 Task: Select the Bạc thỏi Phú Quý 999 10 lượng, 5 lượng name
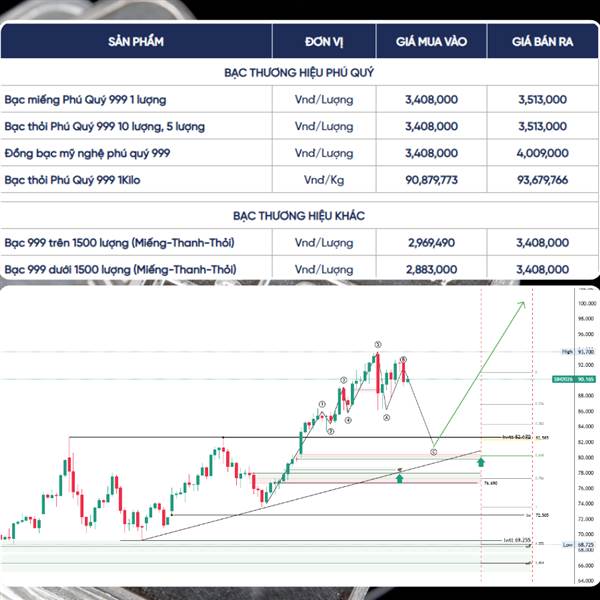104,127
